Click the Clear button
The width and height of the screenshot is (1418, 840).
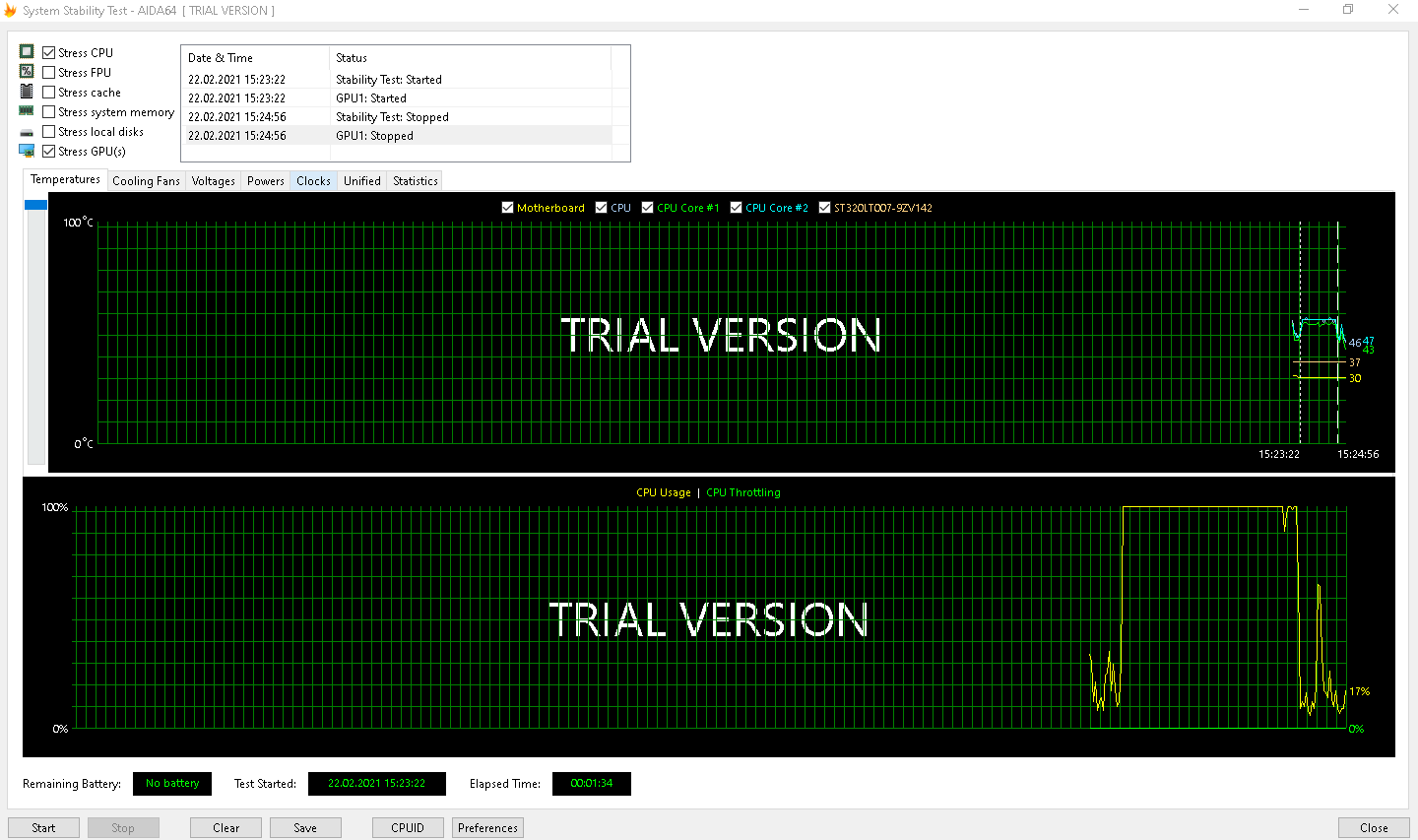(226, 828)
